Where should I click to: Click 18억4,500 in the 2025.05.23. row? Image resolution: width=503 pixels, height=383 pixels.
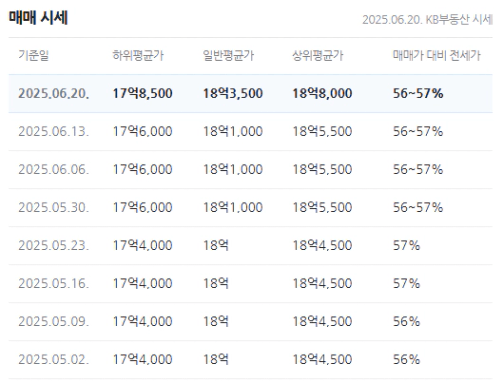pyautogui.click(x=322, y=245)
